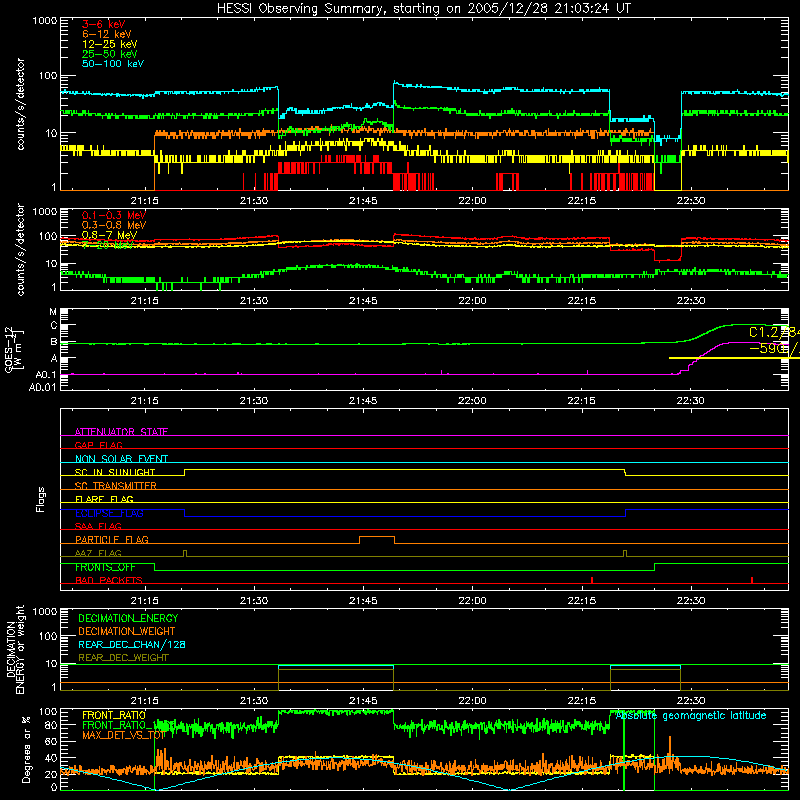Click the DECIMATION_WEIGHT legend label
Viewport: 800px width, 800px height.
pos(127,631)
